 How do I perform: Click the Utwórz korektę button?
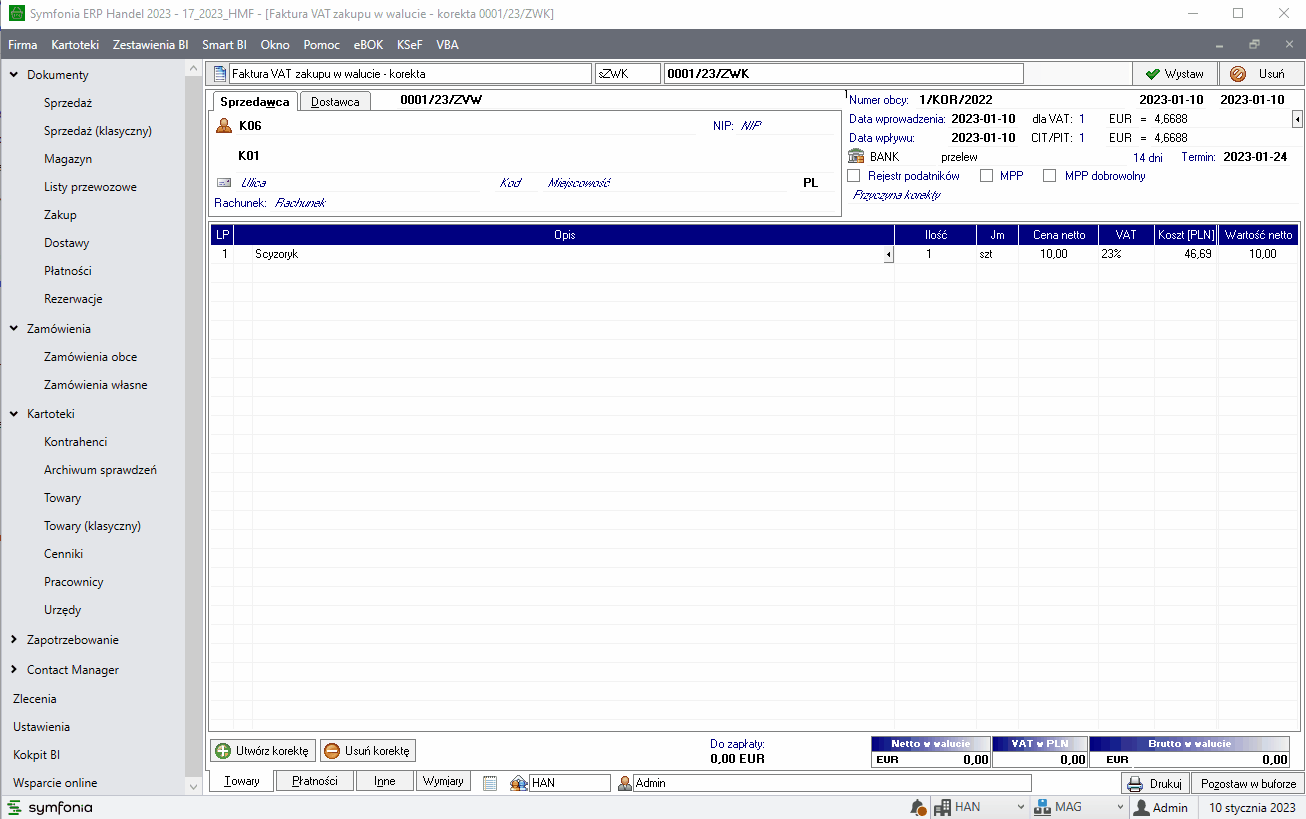click(x=264, y=751)
